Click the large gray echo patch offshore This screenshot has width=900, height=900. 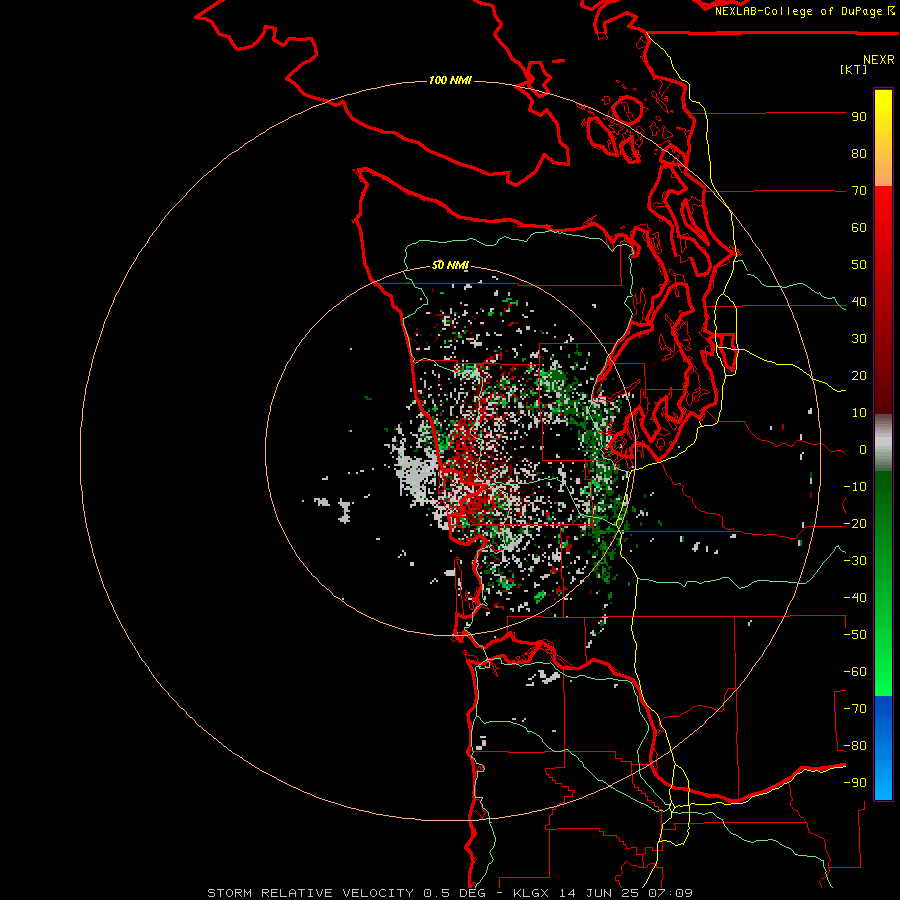pyautogui.click(x=417, y=475)
